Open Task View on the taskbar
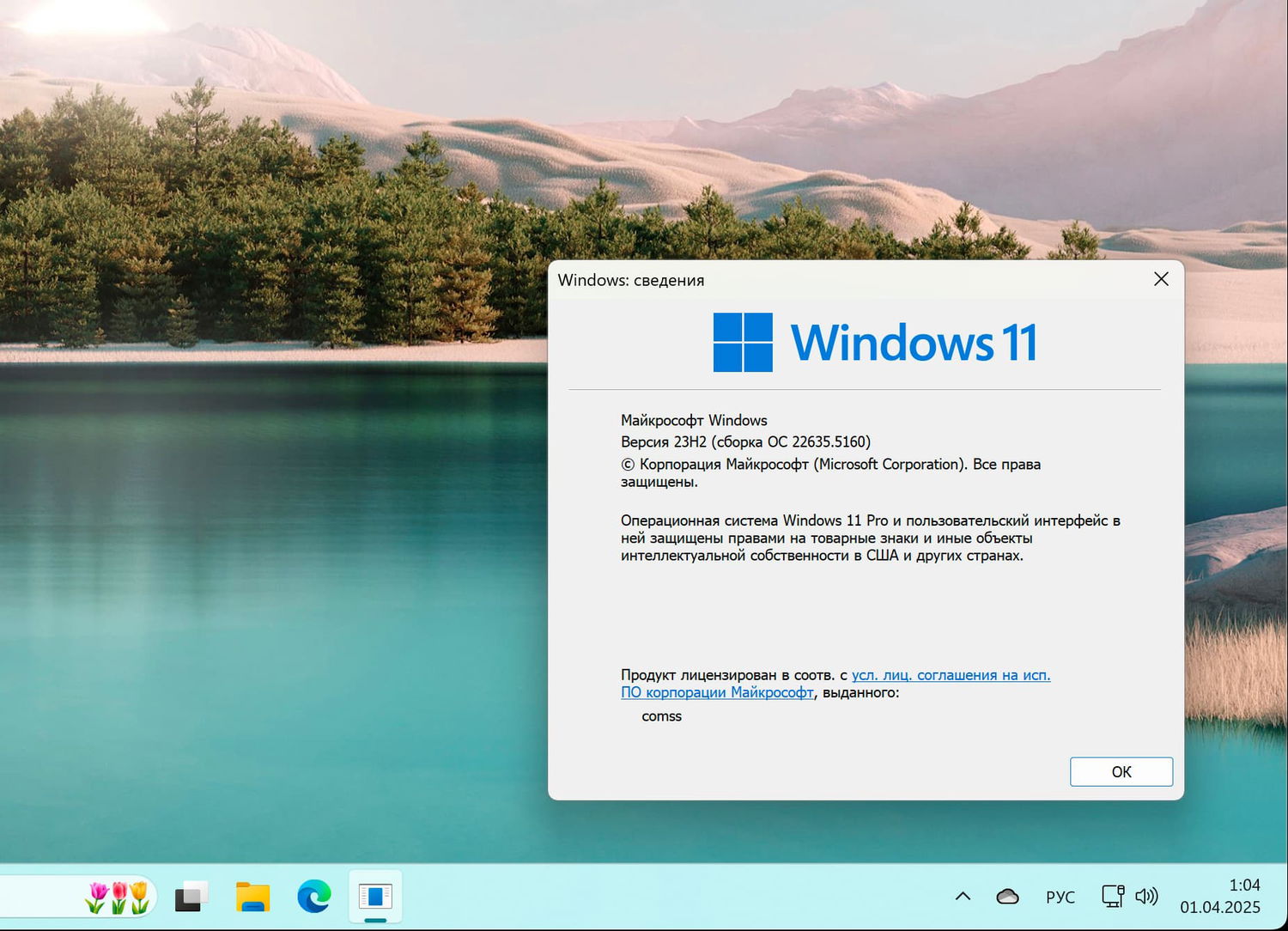 click(190, 896)
